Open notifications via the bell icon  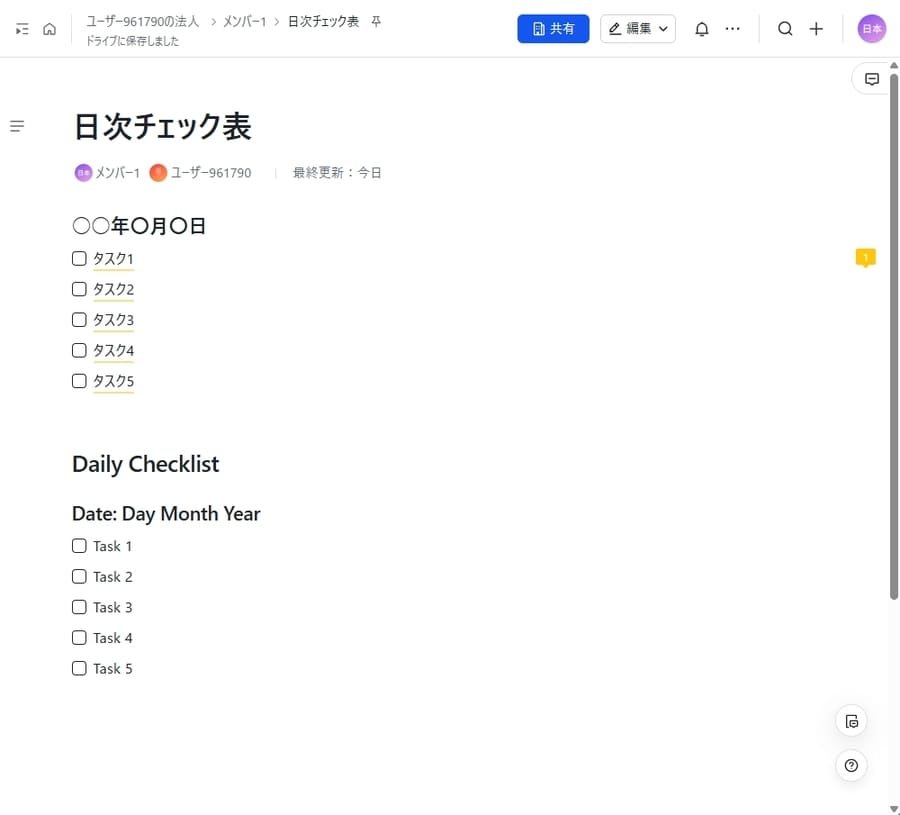[701, 28]
